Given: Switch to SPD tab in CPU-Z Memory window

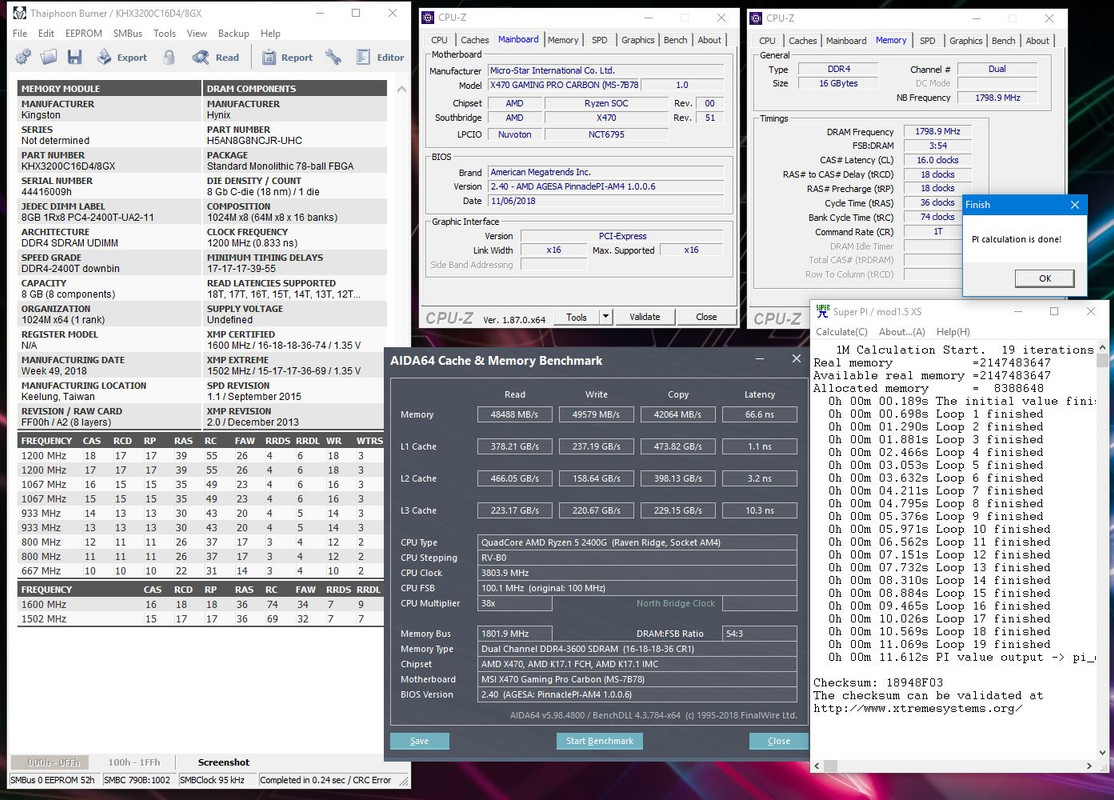Looking at the screenshot, I should pyautogui.click(x=928, y=40).
